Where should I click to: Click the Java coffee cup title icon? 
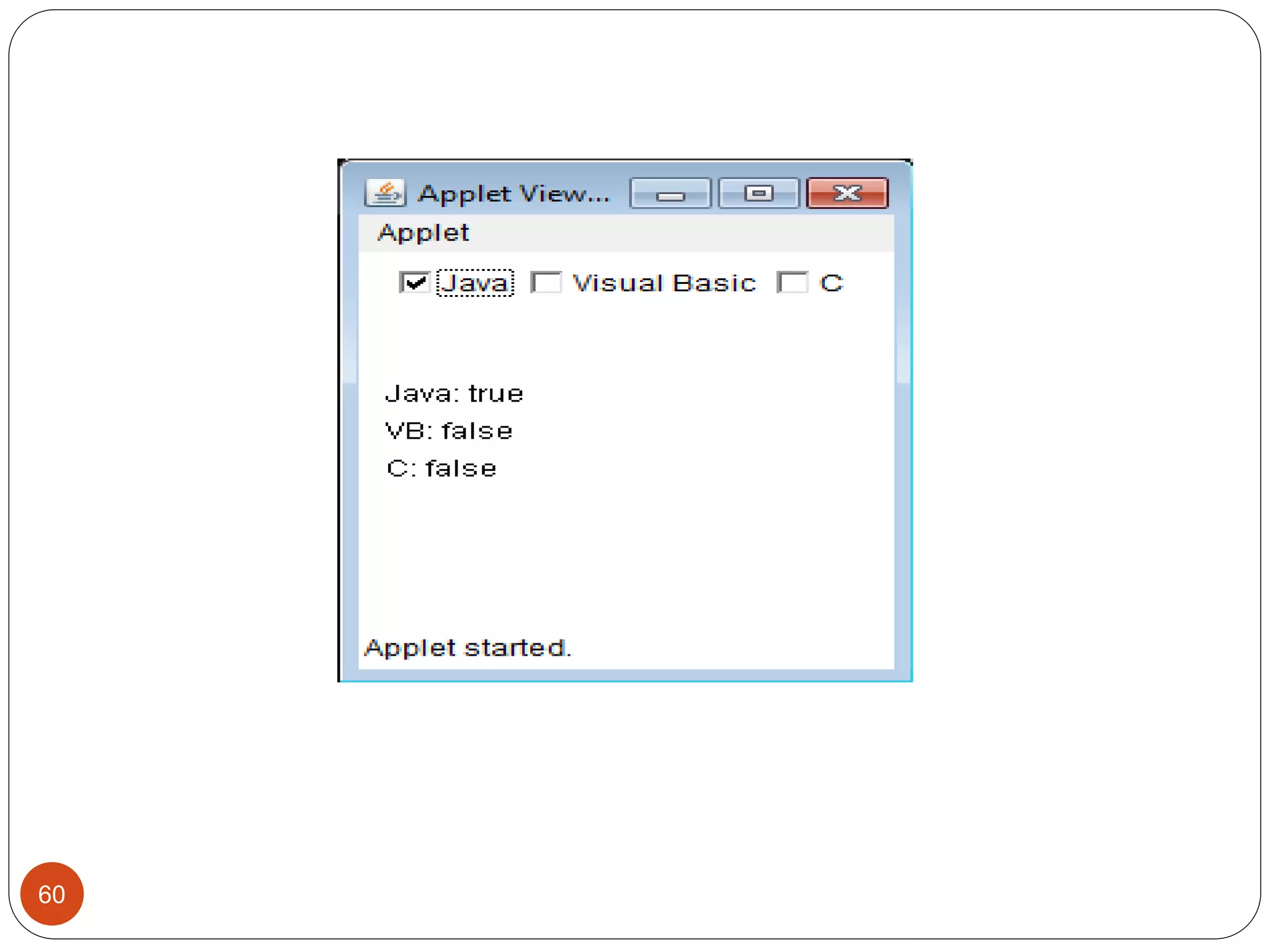[x=385, y=193]
